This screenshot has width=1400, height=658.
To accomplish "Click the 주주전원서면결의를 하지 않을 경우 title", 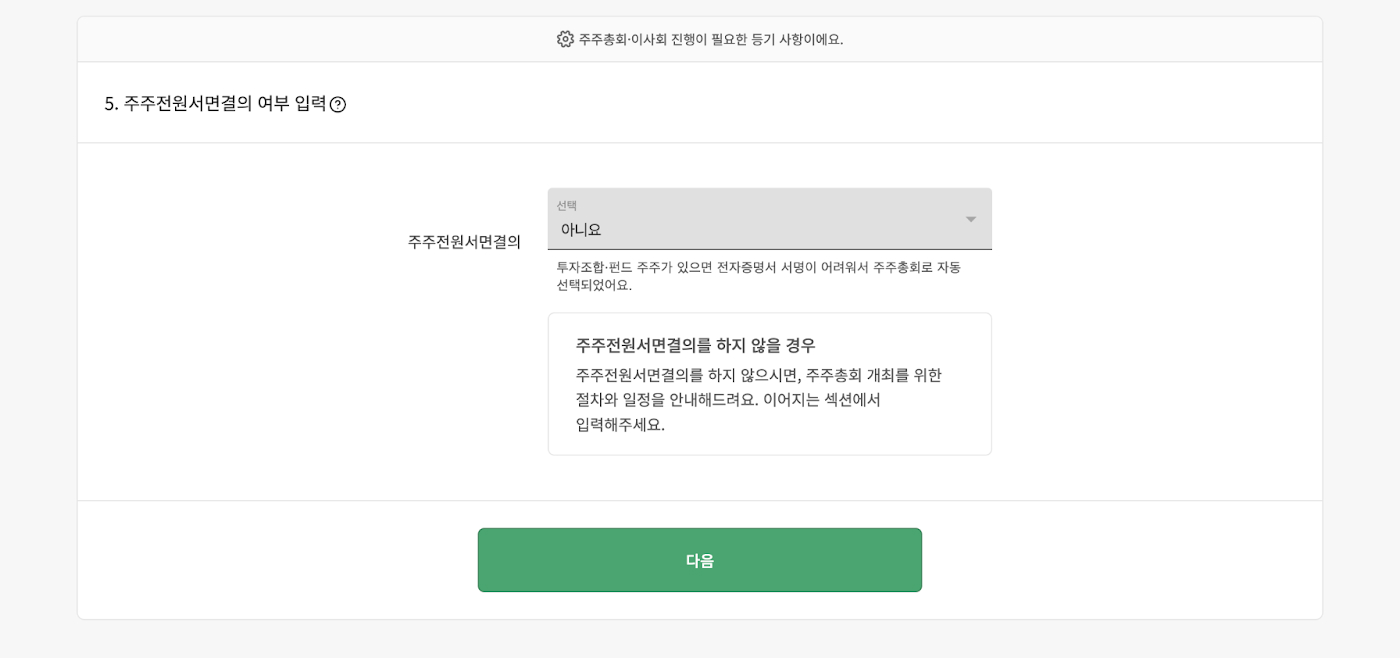I will click(695, 345).
